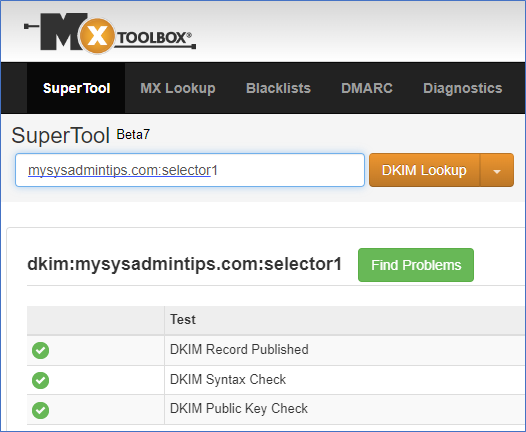Click the Find Problems button
The height and width of the screenshot is (432, 526).
coord(416,265)
